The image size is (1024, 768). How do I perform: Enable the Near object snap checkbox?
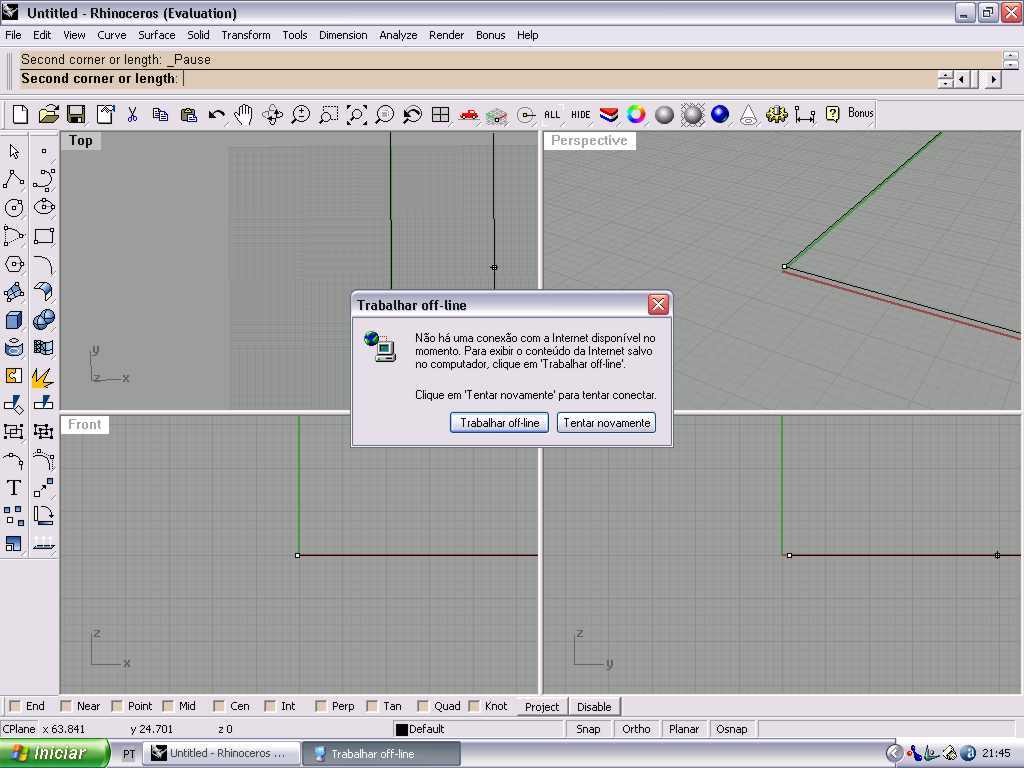tap(65, 706)
